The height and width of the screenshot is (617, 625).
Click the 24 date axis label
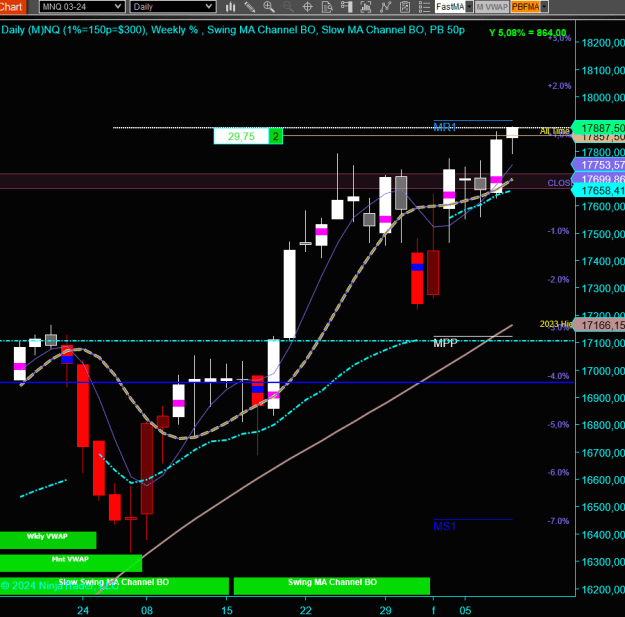click(83, 610)
